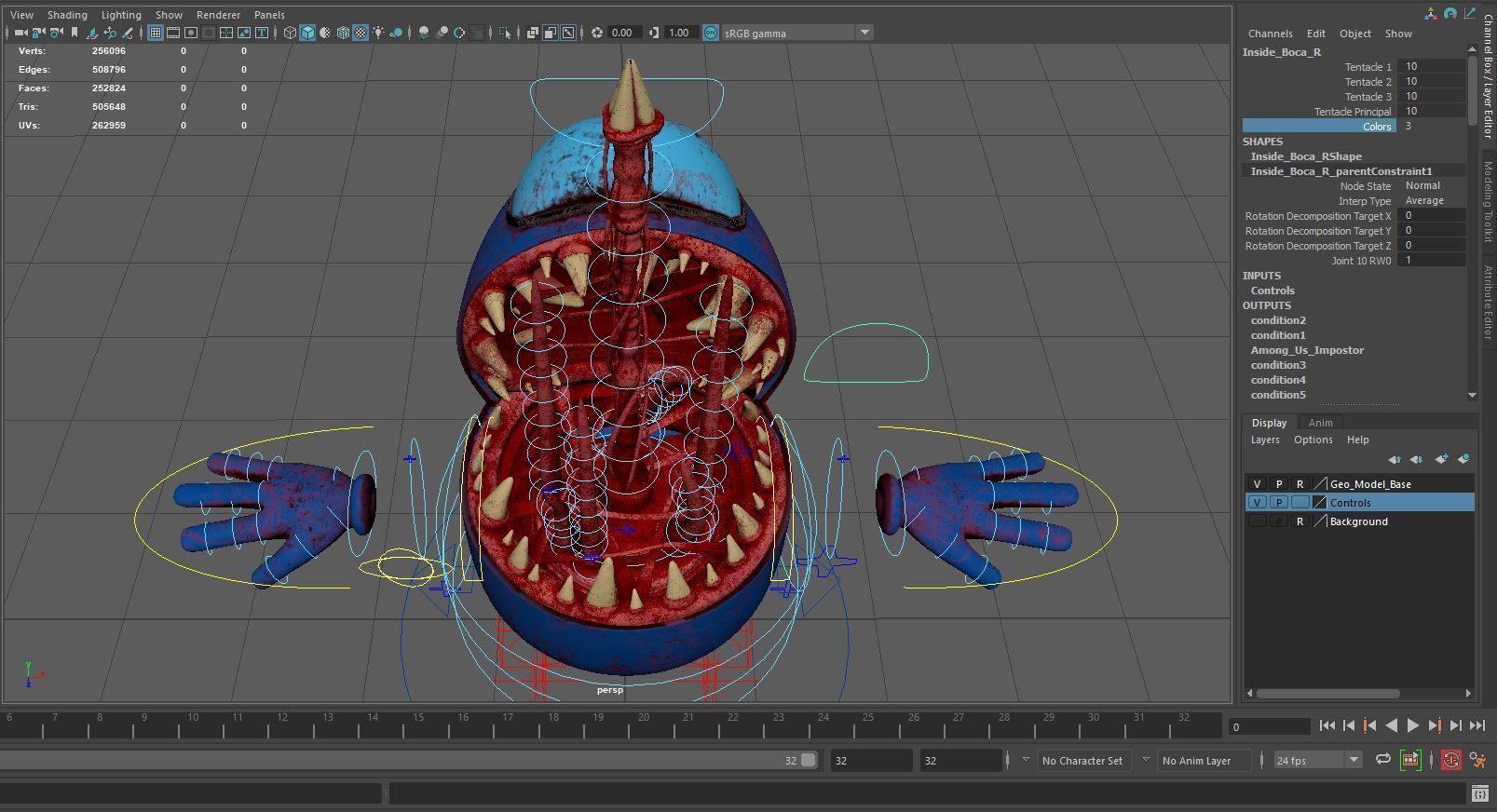Select the Among_Us_Impostor output node

pyautogui.click(x=1307, y=350)
